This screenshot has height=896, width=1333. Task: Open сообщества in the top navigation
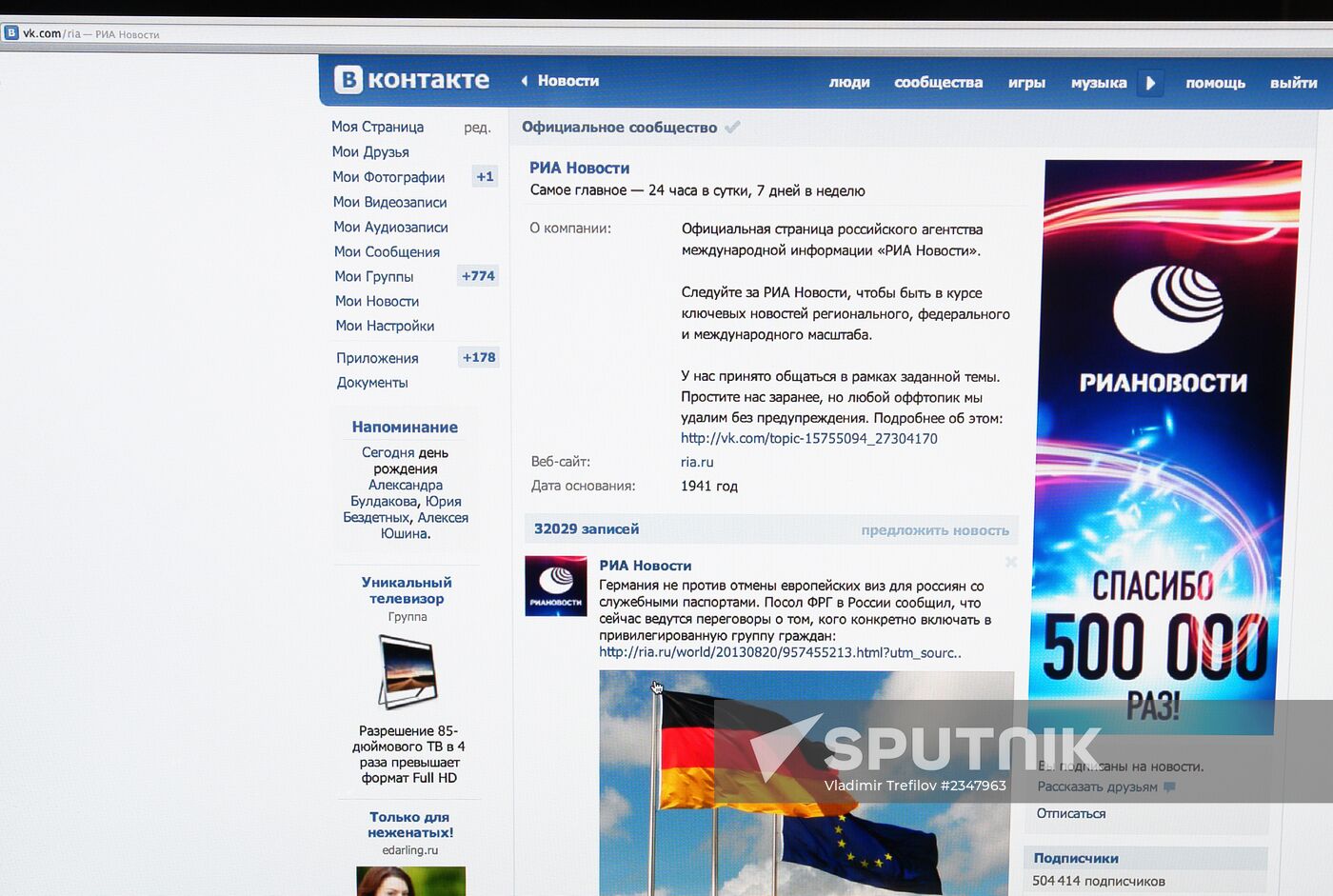click(x=938, y=83)
